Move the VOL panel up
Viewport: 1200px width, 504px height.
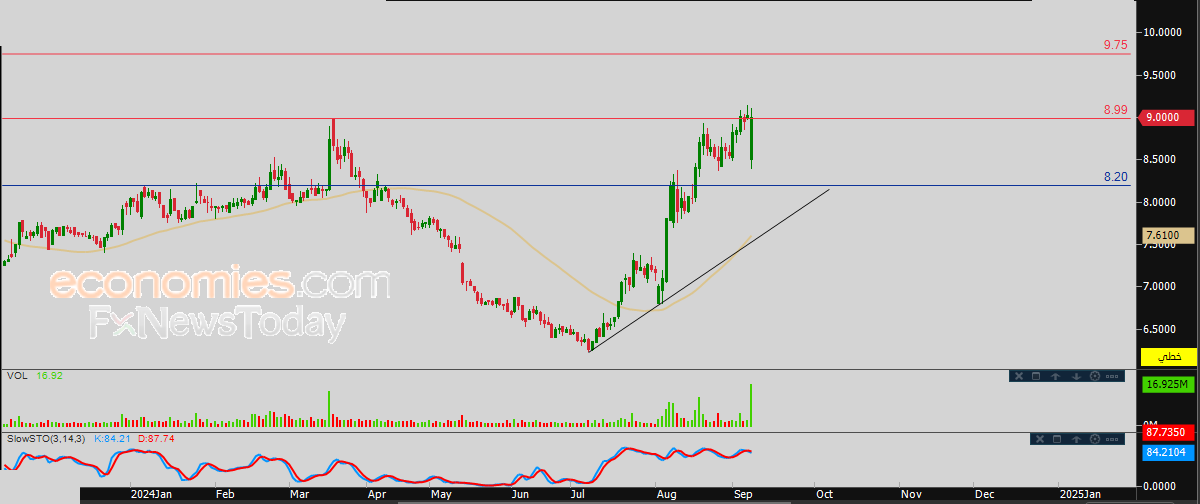coord(1055,376)
